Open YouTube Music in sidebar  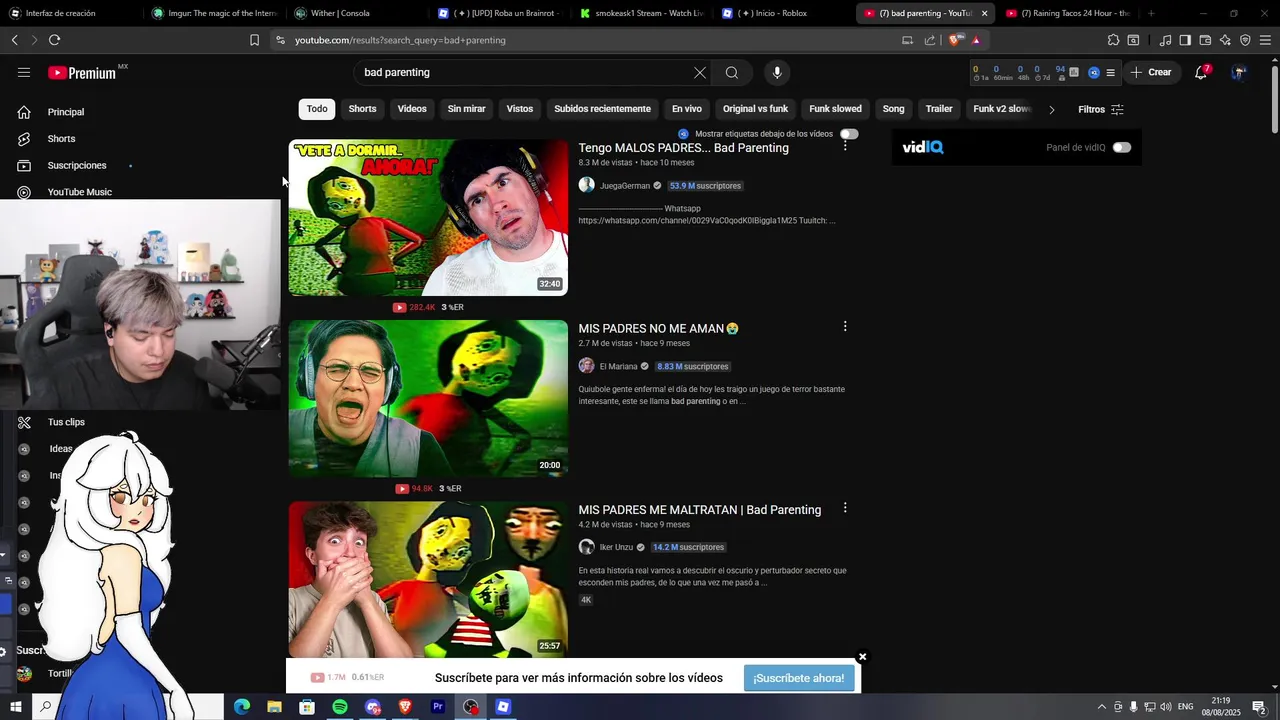79,192
